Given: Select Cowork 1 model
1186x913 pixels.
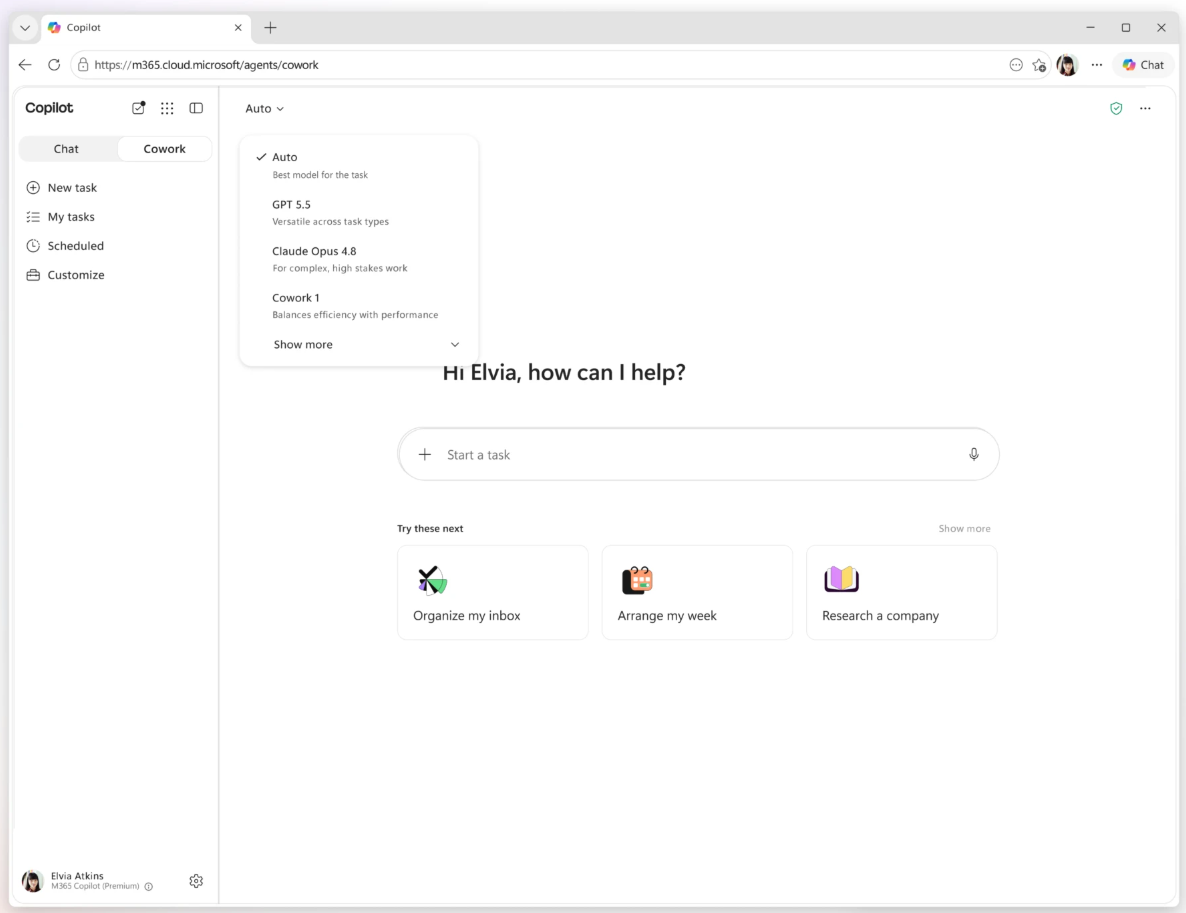Looking at the screenshot, I should click(x=359, y=306).
